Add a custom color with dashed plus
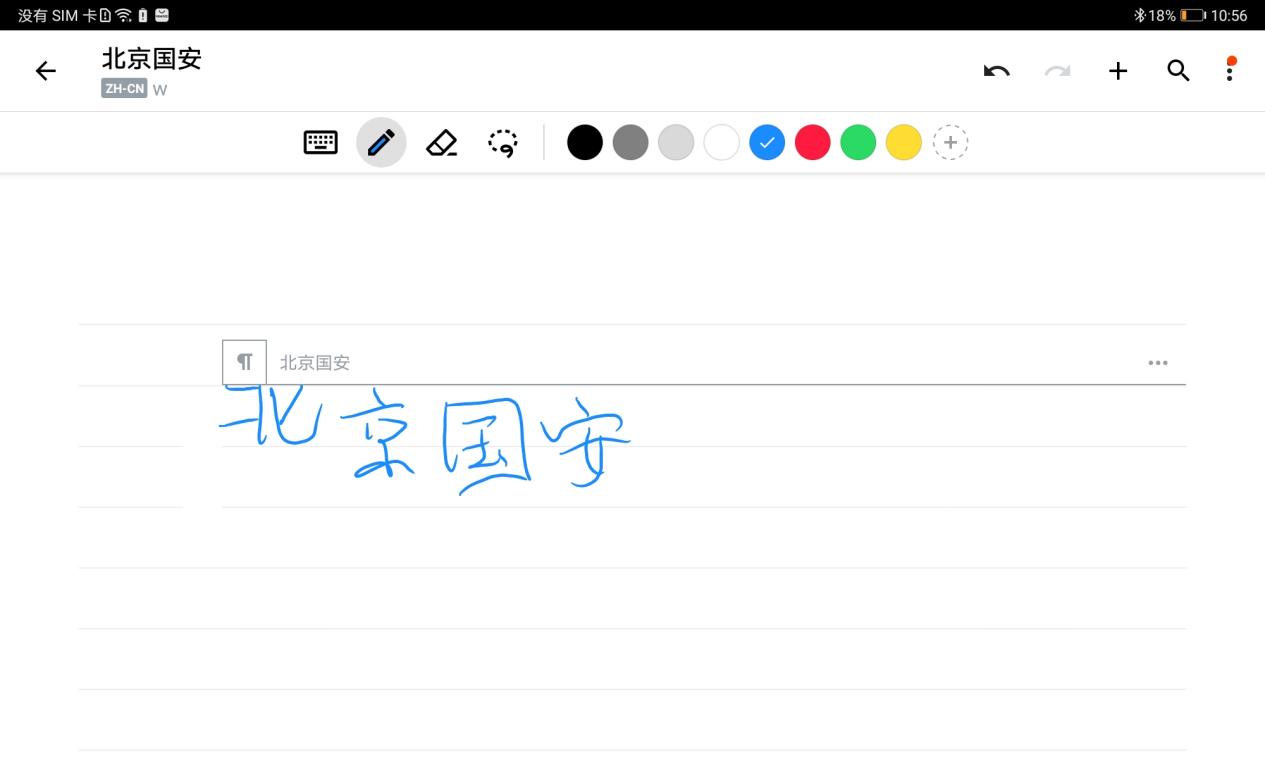This screenshot has height=759, width=1265. pyautogui.click(x=950, y=142)
